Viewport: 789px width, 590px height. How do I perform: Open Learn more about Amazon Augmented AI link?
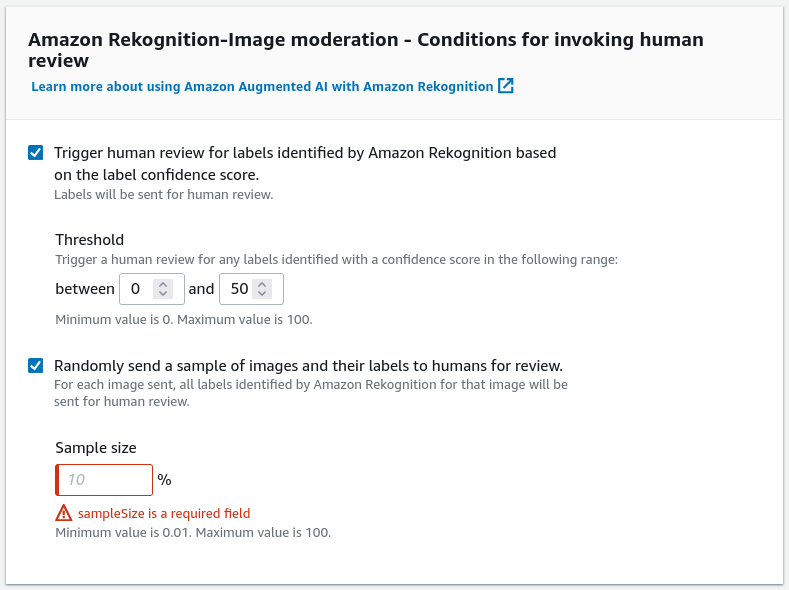262,87
